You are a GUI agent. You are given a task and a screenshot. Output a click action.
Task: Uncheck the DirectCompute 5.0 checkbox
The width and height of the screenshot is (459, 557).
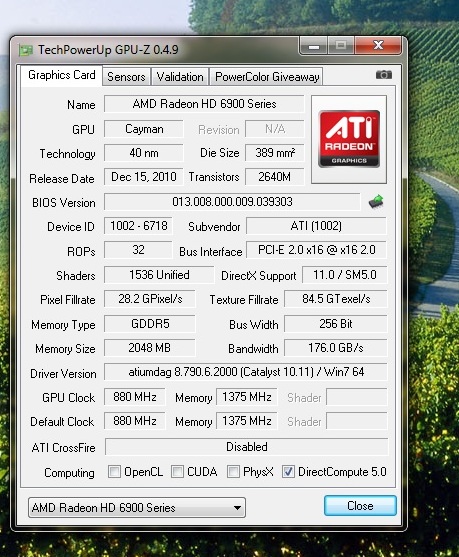[288, 472]
